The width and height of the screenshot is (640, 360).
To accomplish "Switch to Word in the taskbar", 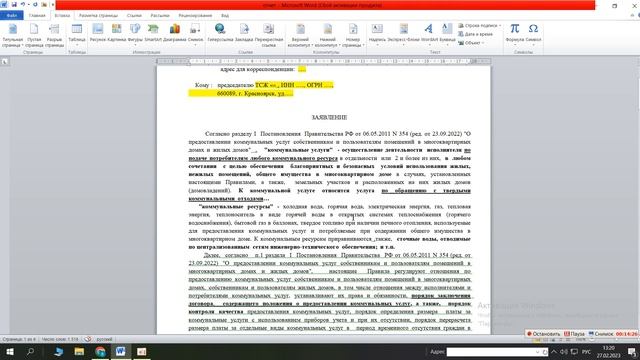I will click(120, 351).
